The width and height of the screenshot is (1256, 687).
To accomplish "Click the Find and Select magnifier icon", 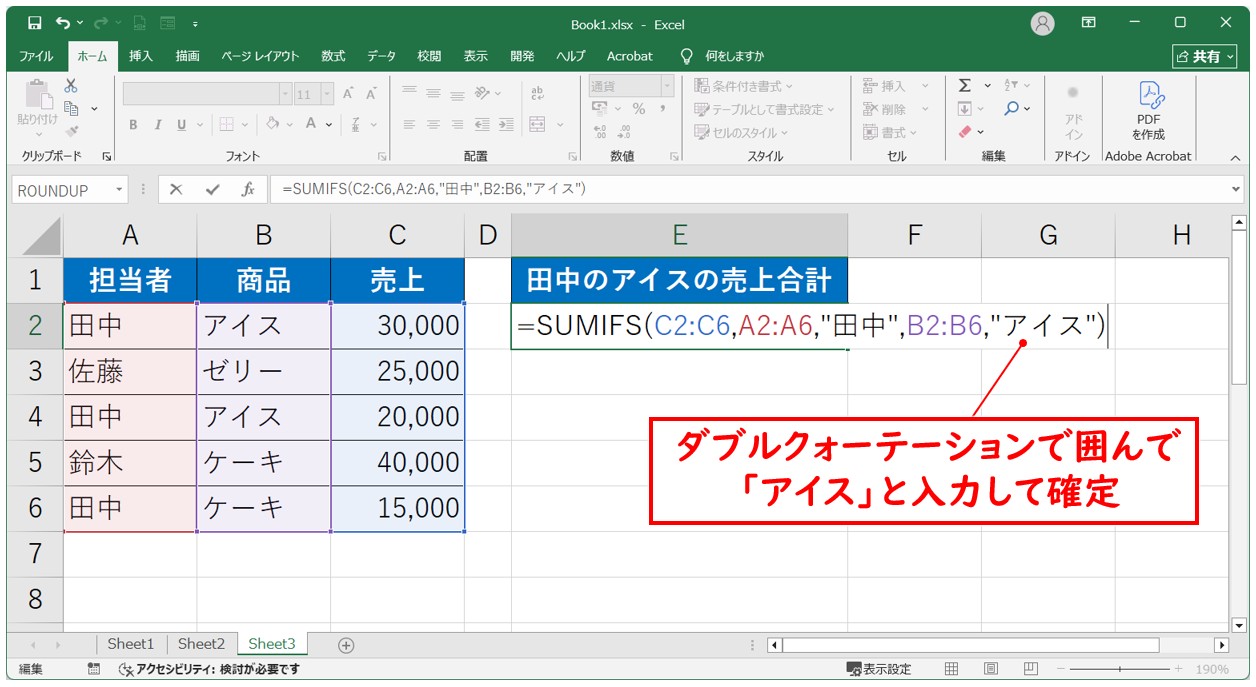I will tap(1012, 109).
